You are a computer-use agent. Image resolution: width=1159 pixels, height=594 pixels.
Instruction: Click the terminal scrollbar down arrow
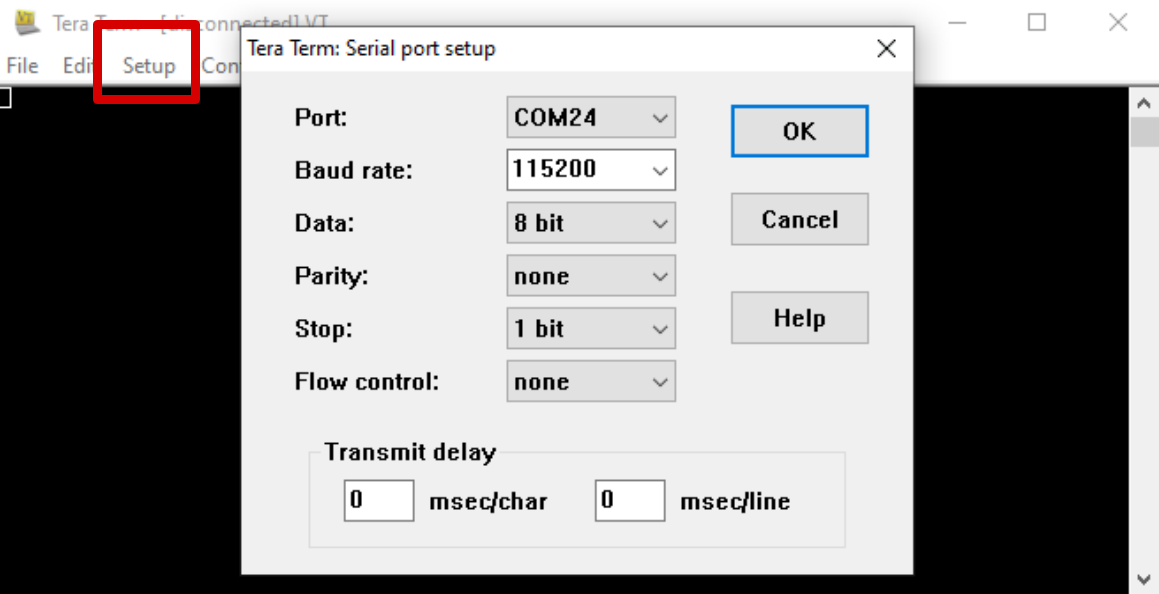[1144, 578]
